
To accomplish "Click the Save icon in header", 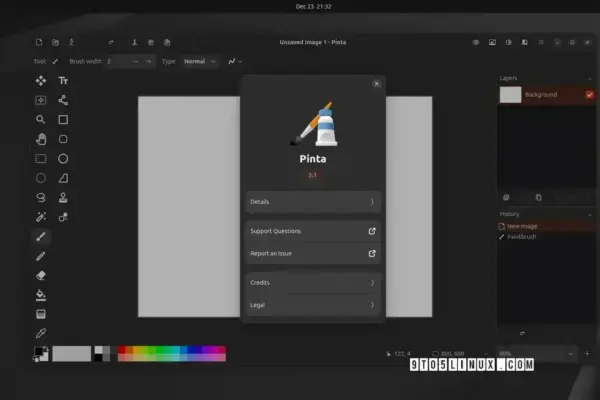I will coord(71,42).
